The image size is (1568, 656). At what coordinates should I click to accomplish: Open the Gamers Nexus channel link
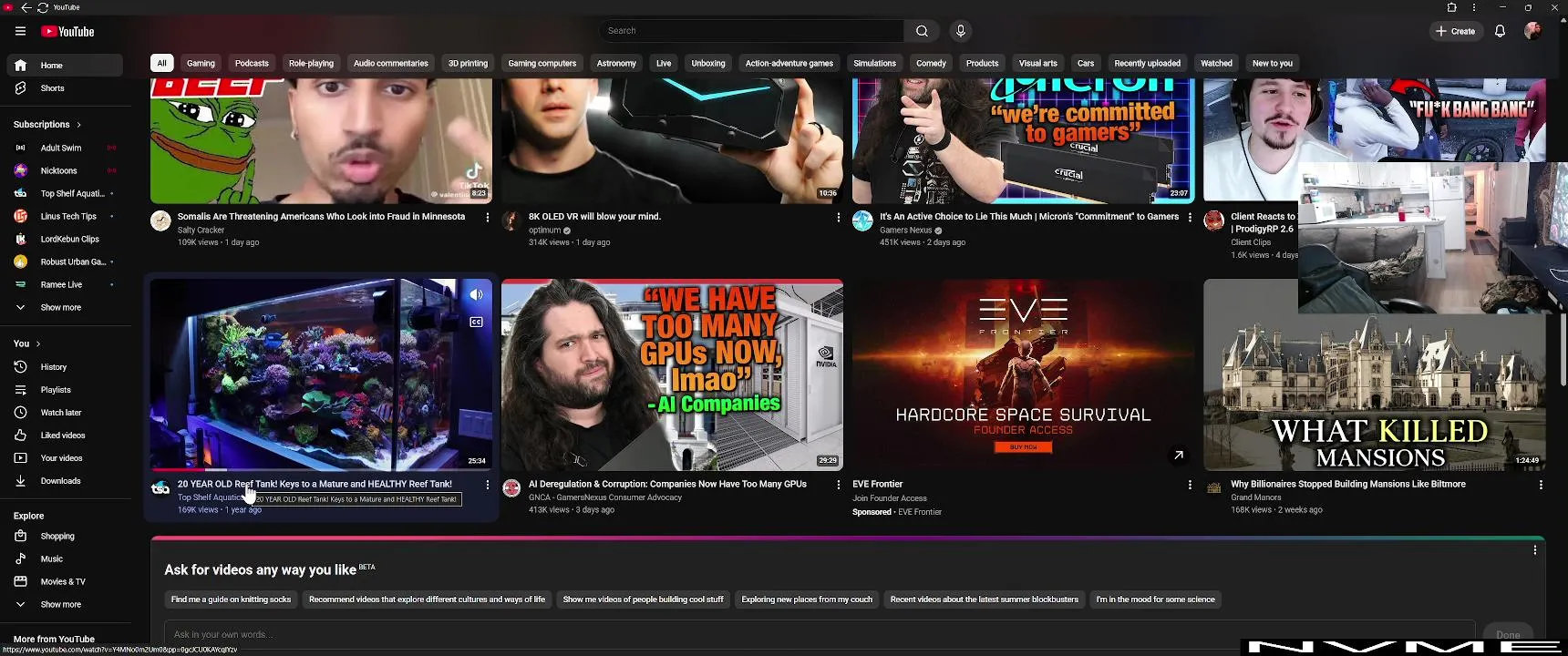pos(905,231)
